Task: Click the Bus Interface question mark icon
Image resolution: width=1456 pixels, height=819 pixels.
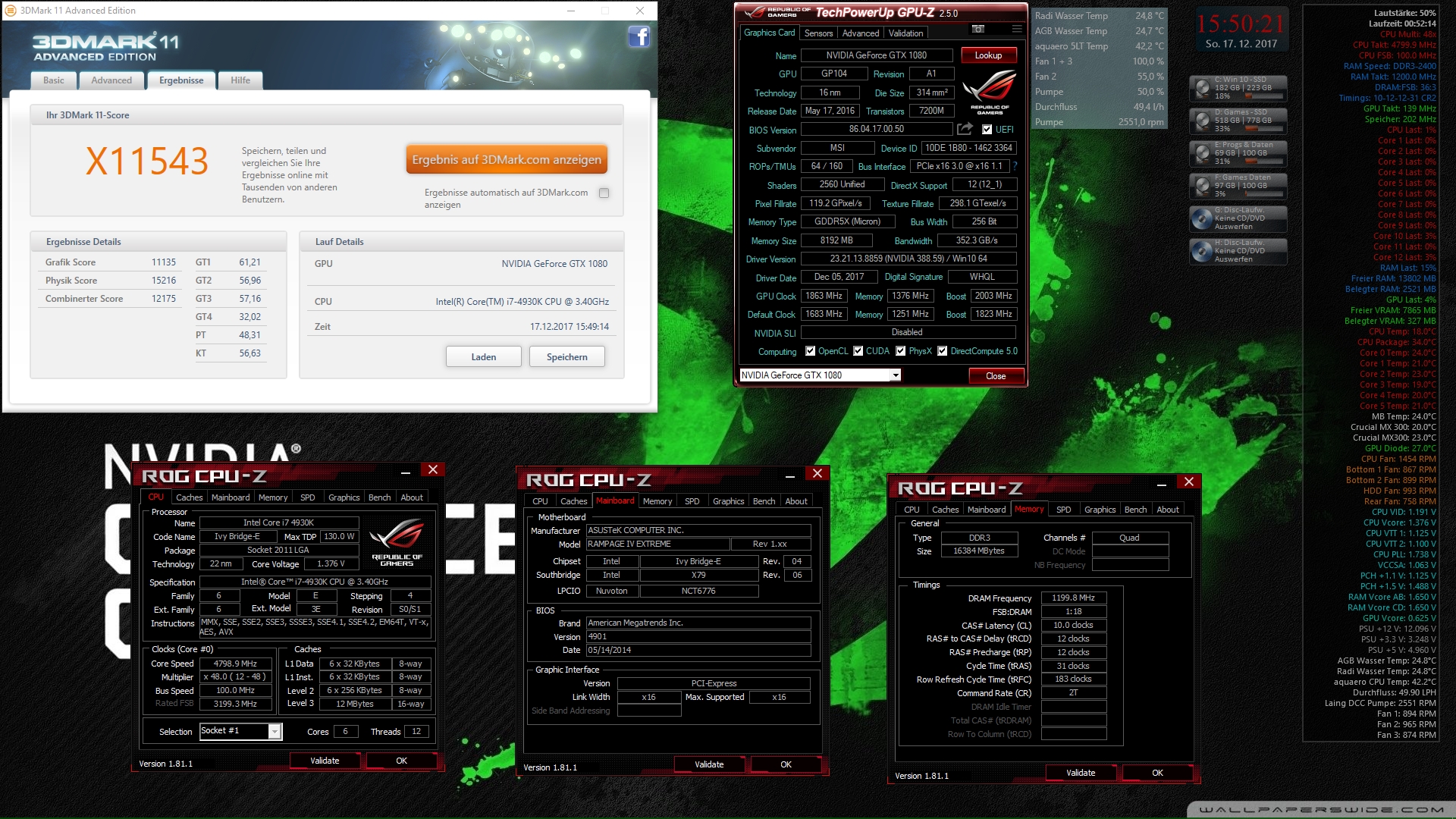Action: click(1015, 166)
